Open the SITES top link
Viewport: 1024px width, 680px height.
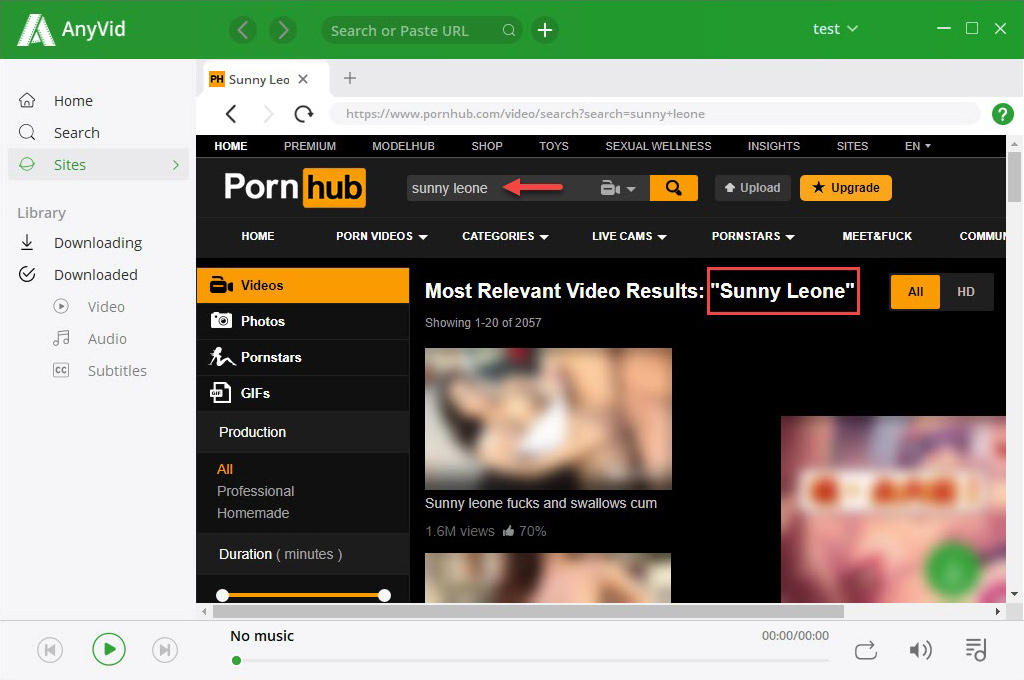click(852, 146)
